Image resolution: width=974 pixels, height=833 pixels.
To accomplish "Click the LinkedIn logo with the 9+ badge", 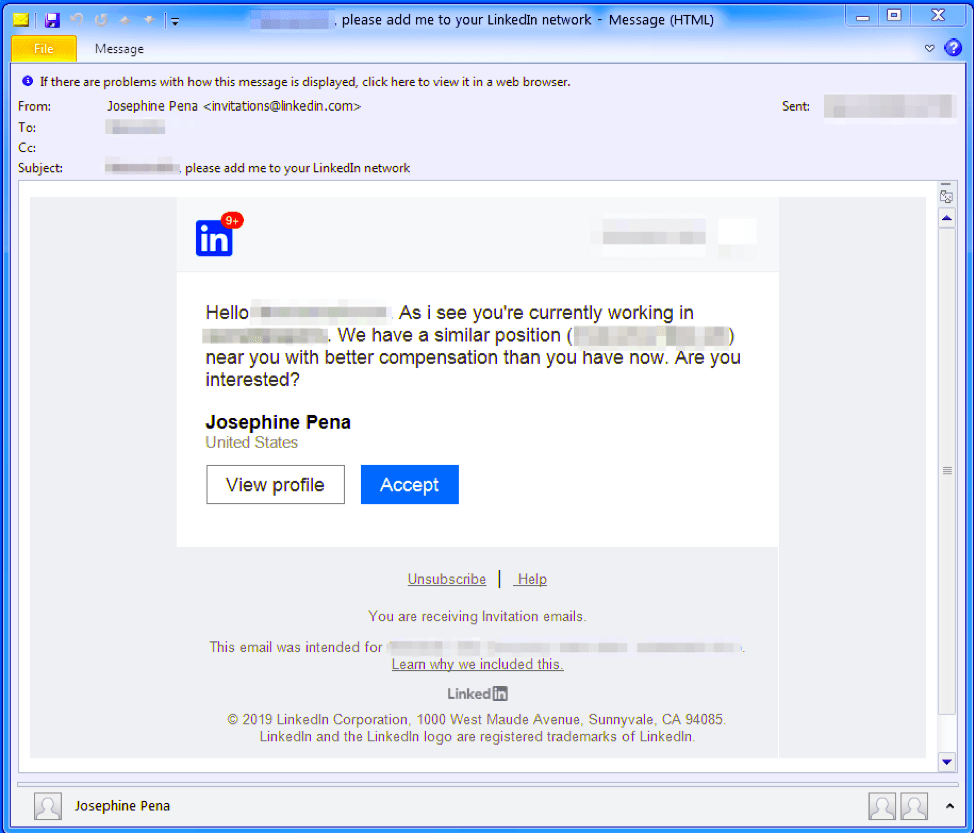I will [213, 238].
